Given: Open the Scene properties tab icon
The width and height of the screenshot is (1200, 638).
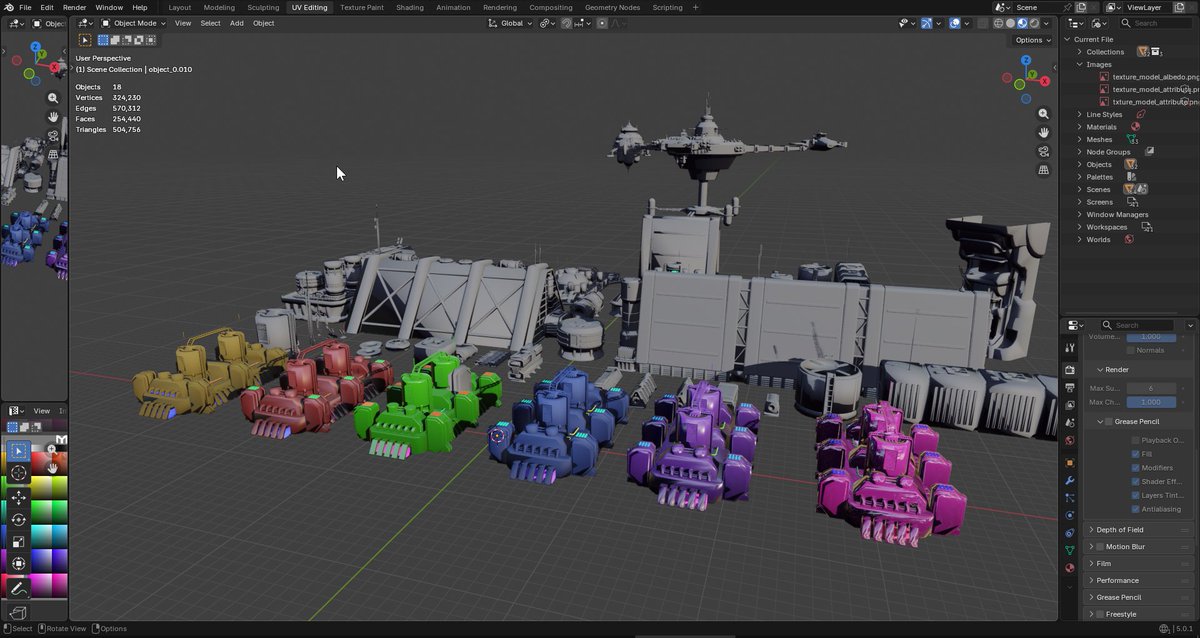Looking at the screenshot, I should click(1069, 422).
